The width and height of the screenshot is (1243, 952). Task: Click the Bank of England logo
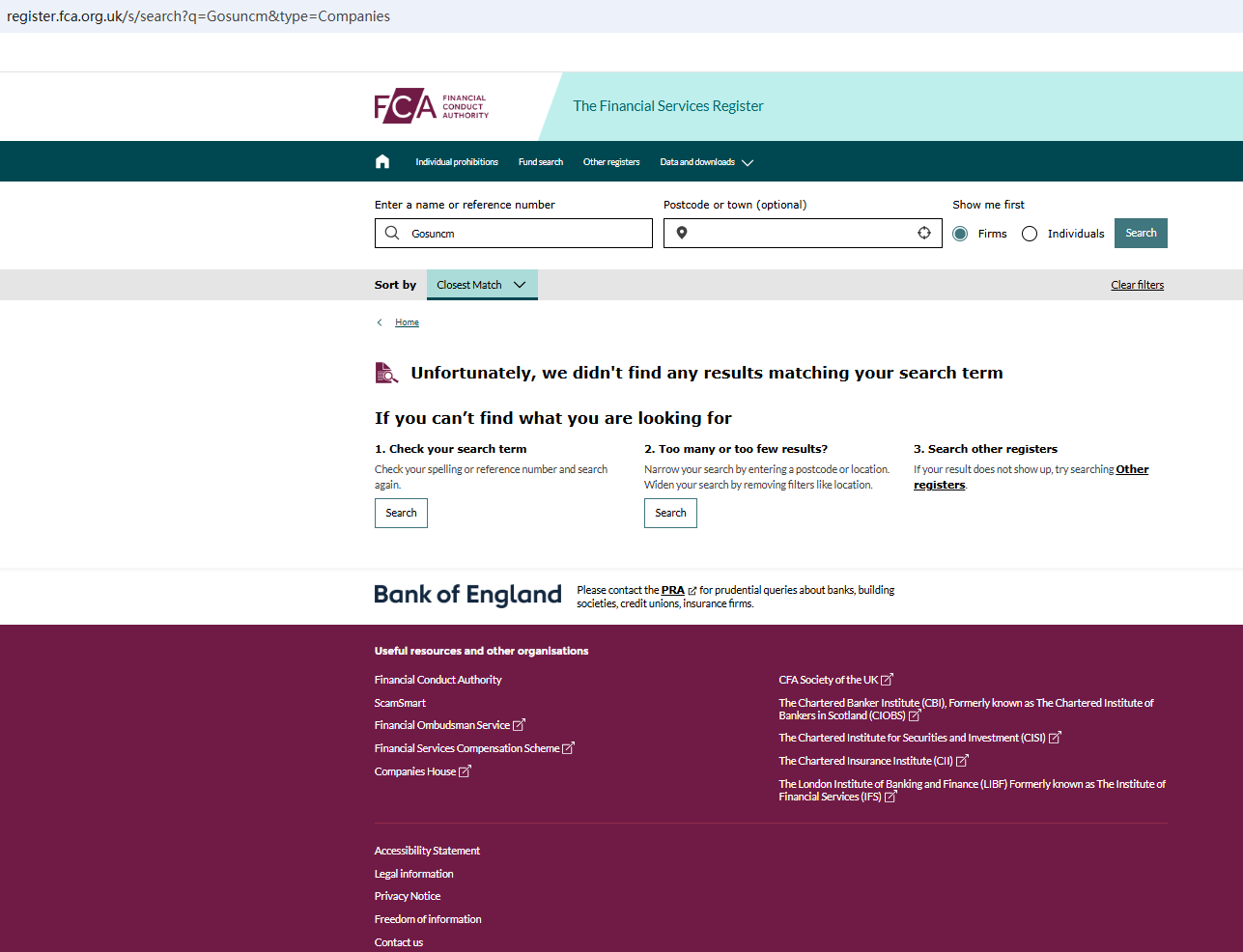467,595
